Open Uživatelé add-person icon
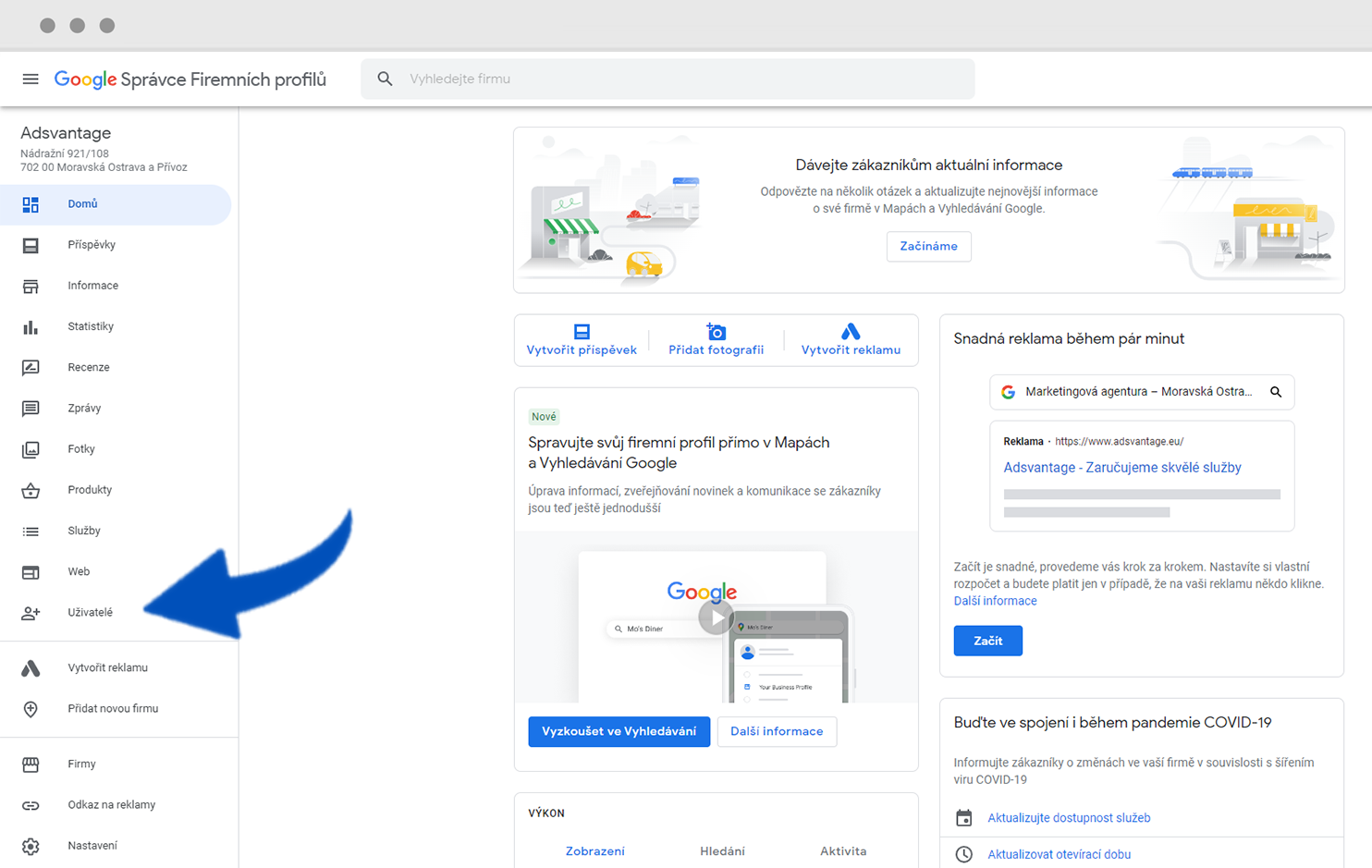The image size is (1372, 868). (x=31, y=613)
